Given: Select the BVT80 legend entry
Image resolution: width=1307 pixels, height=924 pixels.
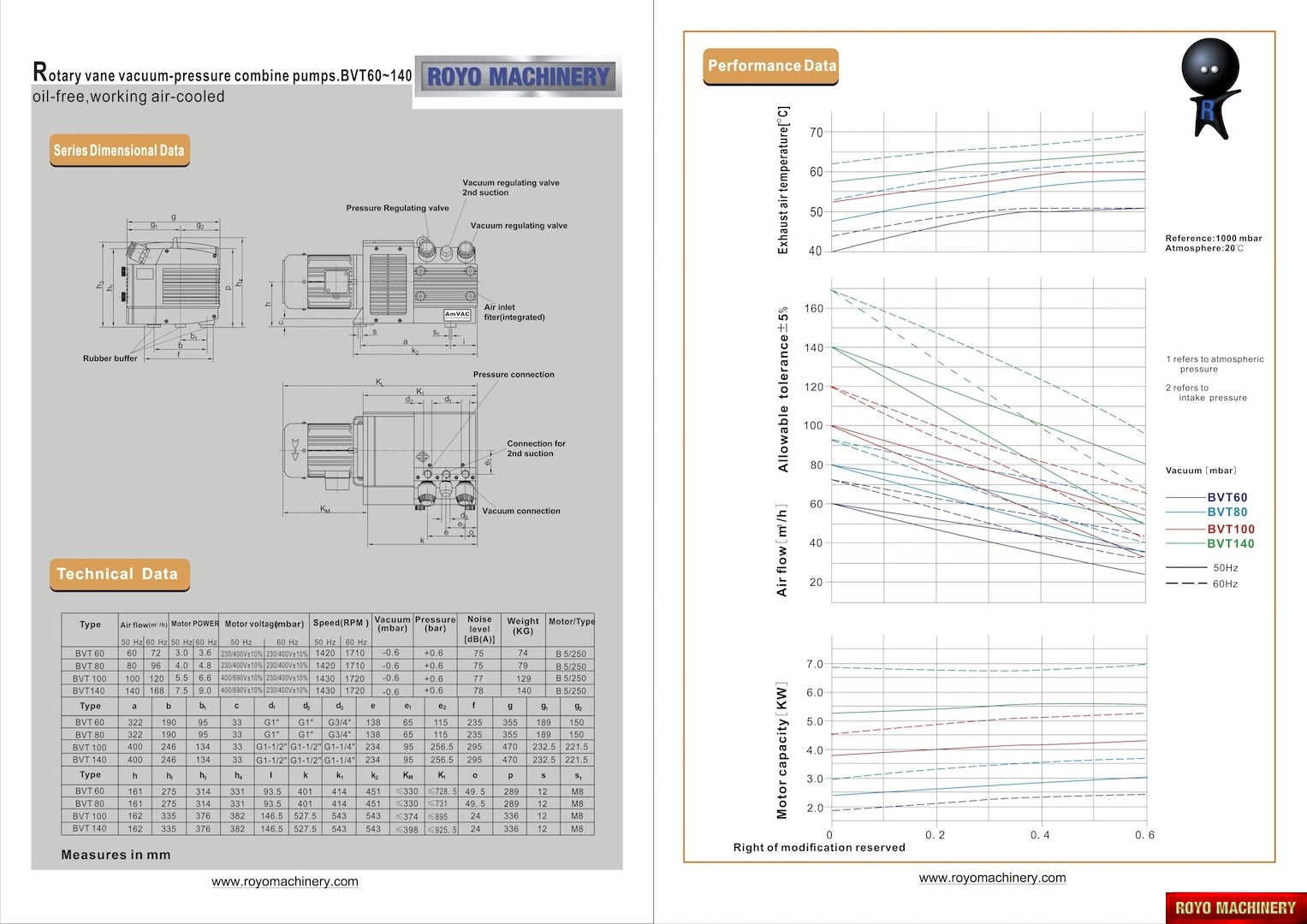Looking at the screenshot, I should (x=1227, y=512).
